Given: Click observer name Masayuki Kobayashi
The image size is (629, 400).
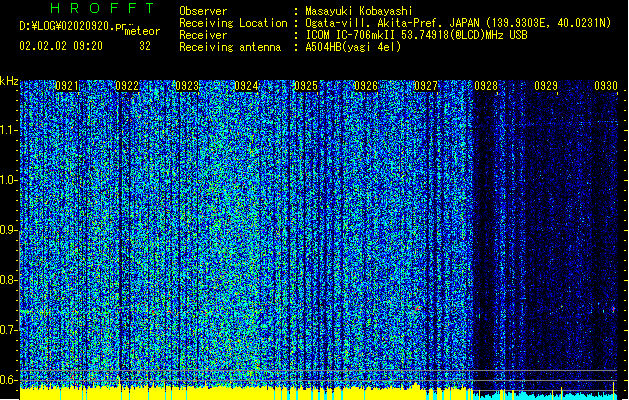Looking at the screenshot, I should pyautogui.click(x=359, y=11).
